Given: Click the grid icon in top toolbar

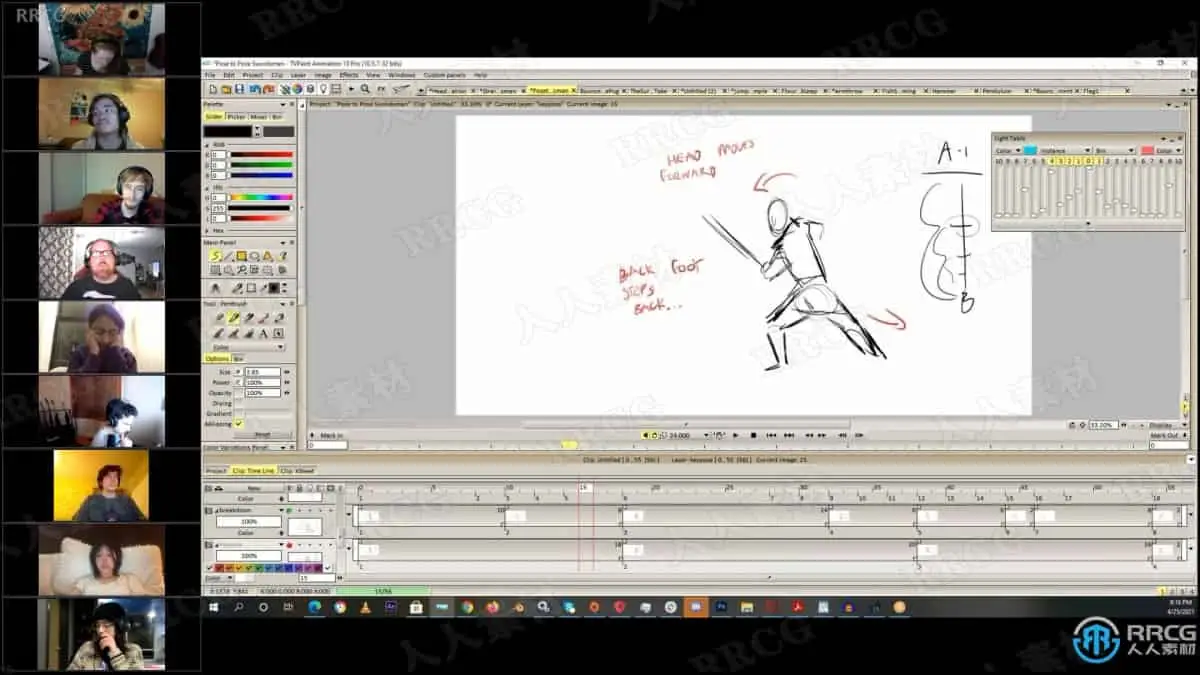Looking at the screenshot, I should (x=336, y=89).
